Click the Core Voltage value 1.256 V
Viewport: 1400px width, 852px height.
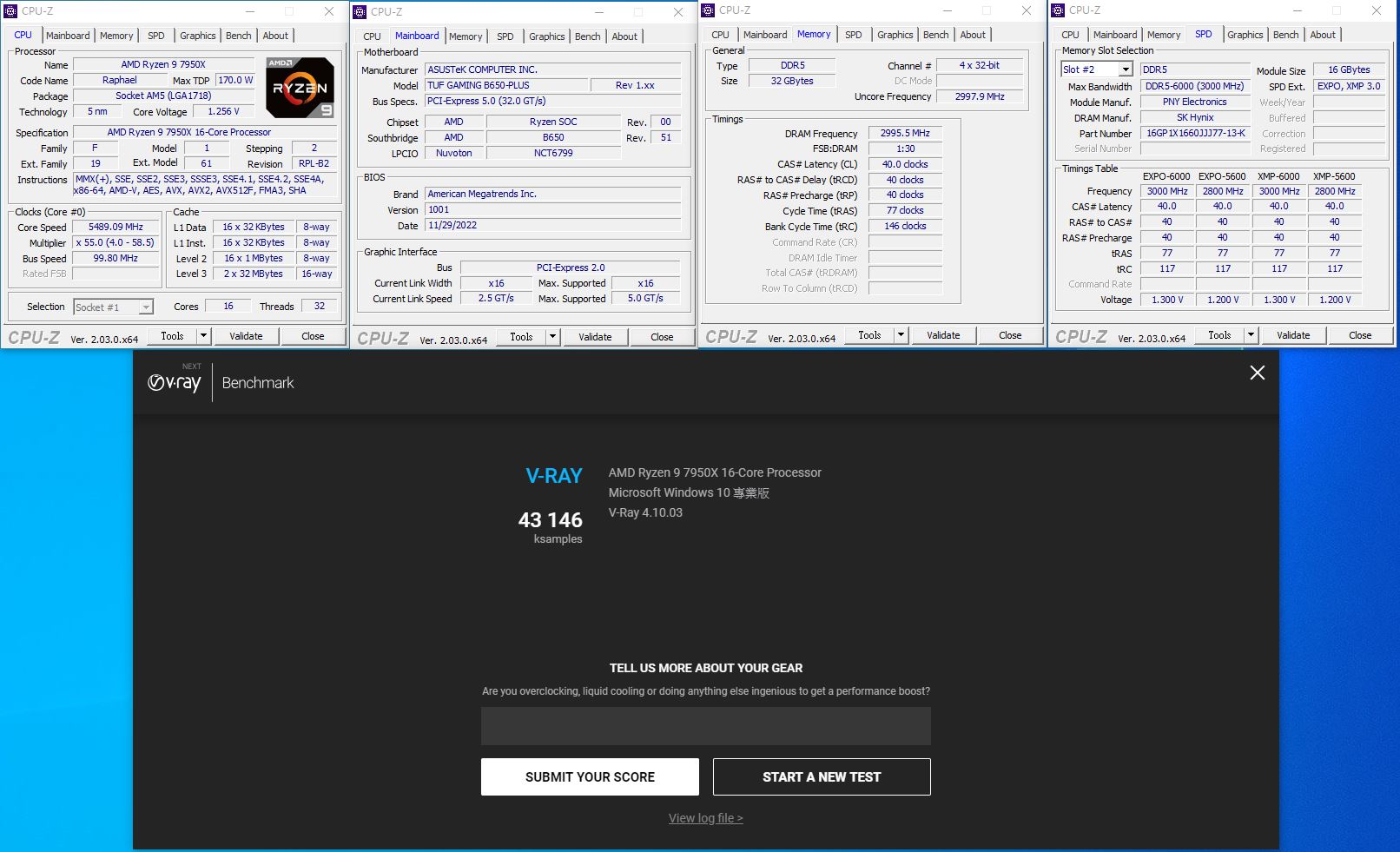pos(223,111)
